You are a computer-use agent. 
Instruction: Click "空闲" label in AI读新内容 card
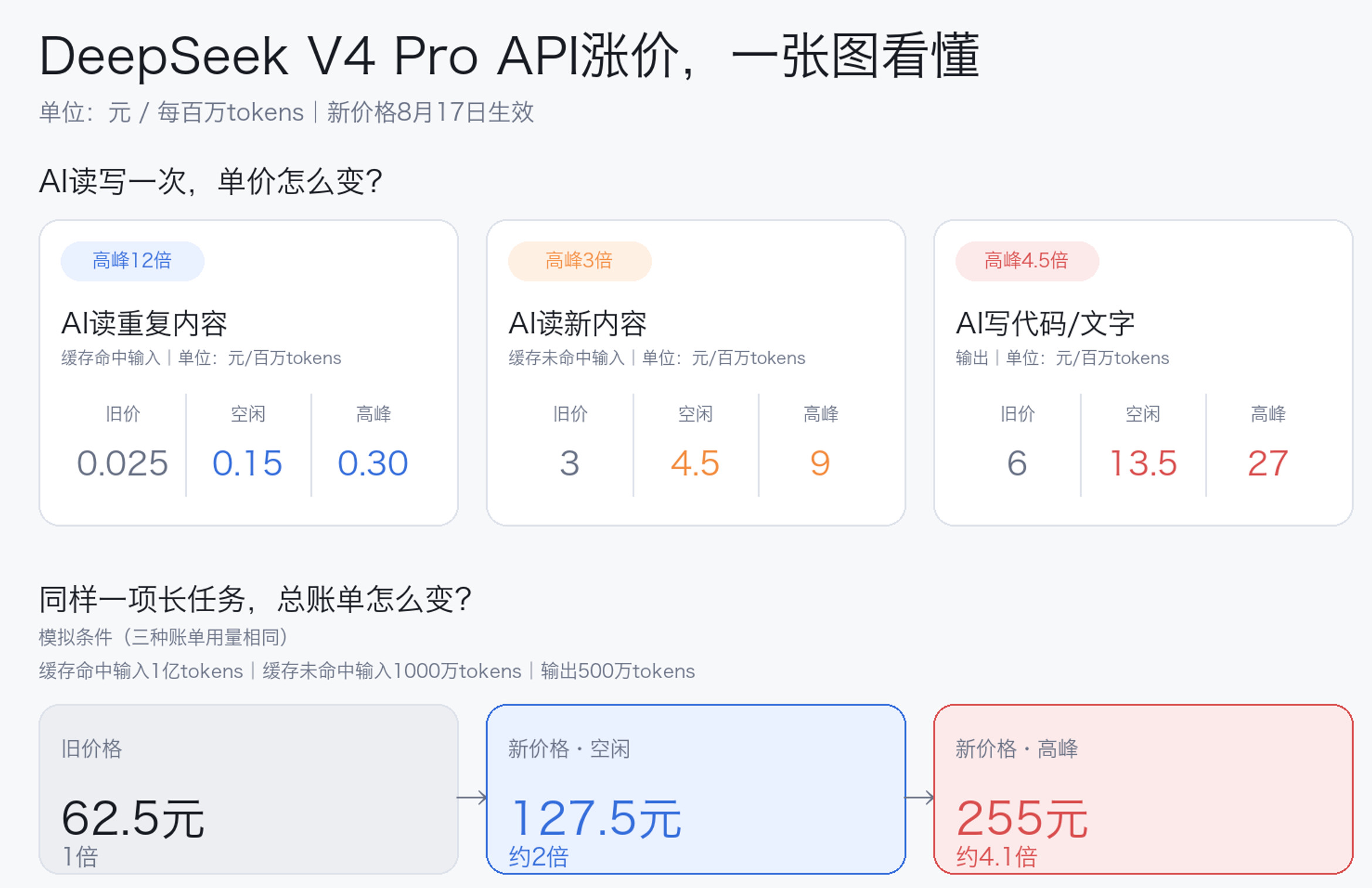pyautogui.click(x=695, y=414)
